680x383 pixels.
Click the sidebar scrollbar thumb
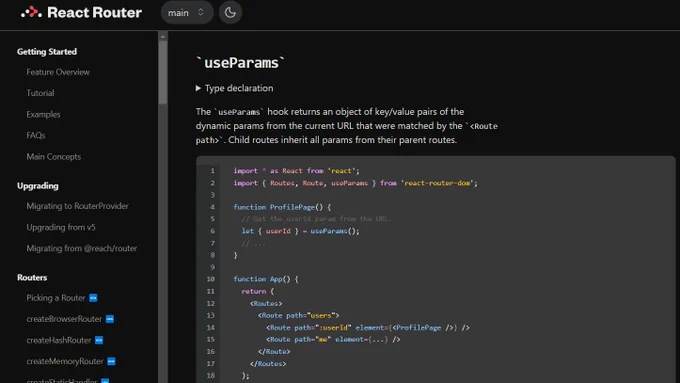[163, 72]
